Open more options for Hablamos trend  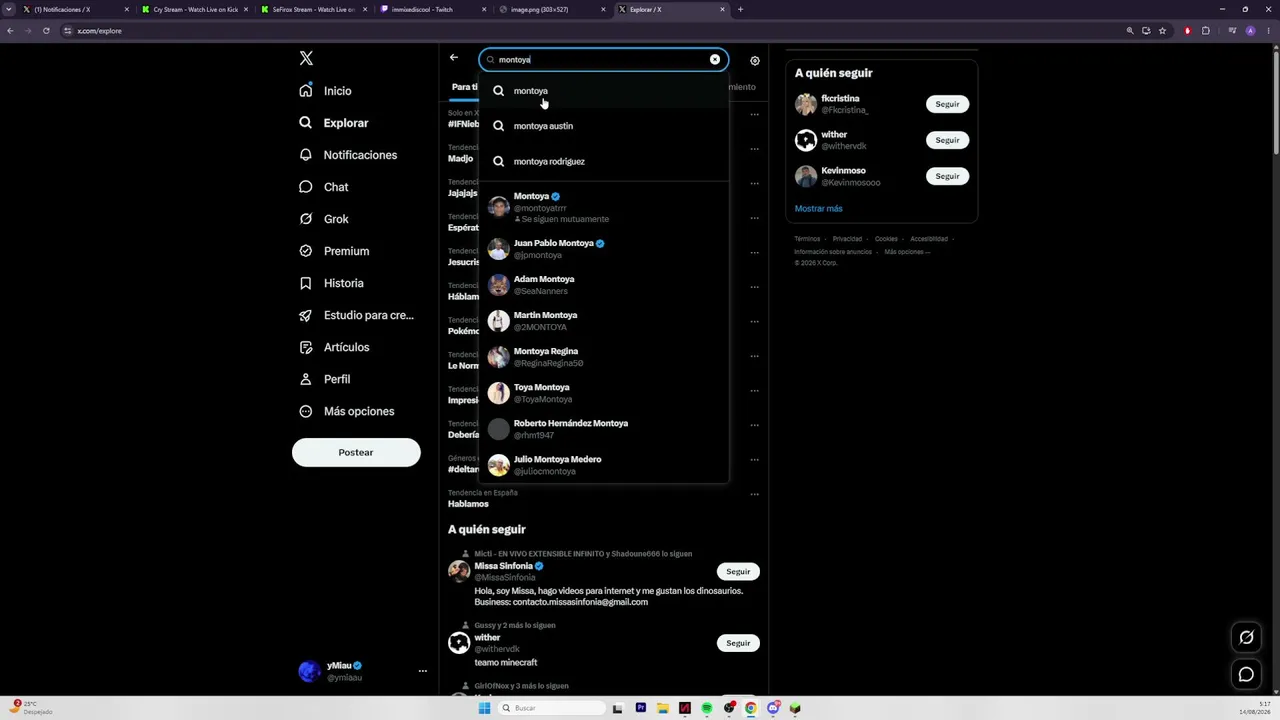(755, 494)
